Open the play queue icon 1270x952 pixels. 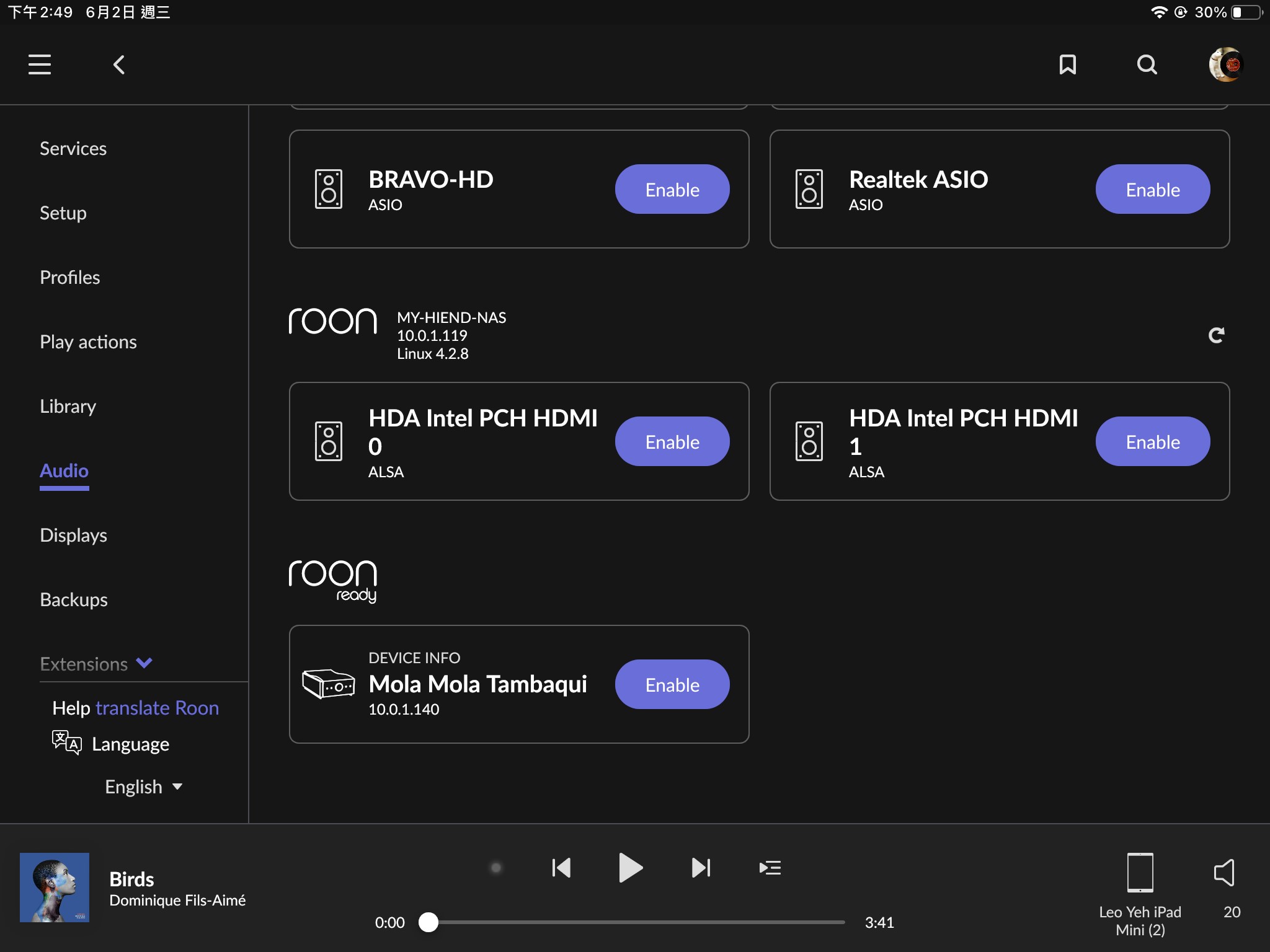pyautogui.click(x=770, y=868)
